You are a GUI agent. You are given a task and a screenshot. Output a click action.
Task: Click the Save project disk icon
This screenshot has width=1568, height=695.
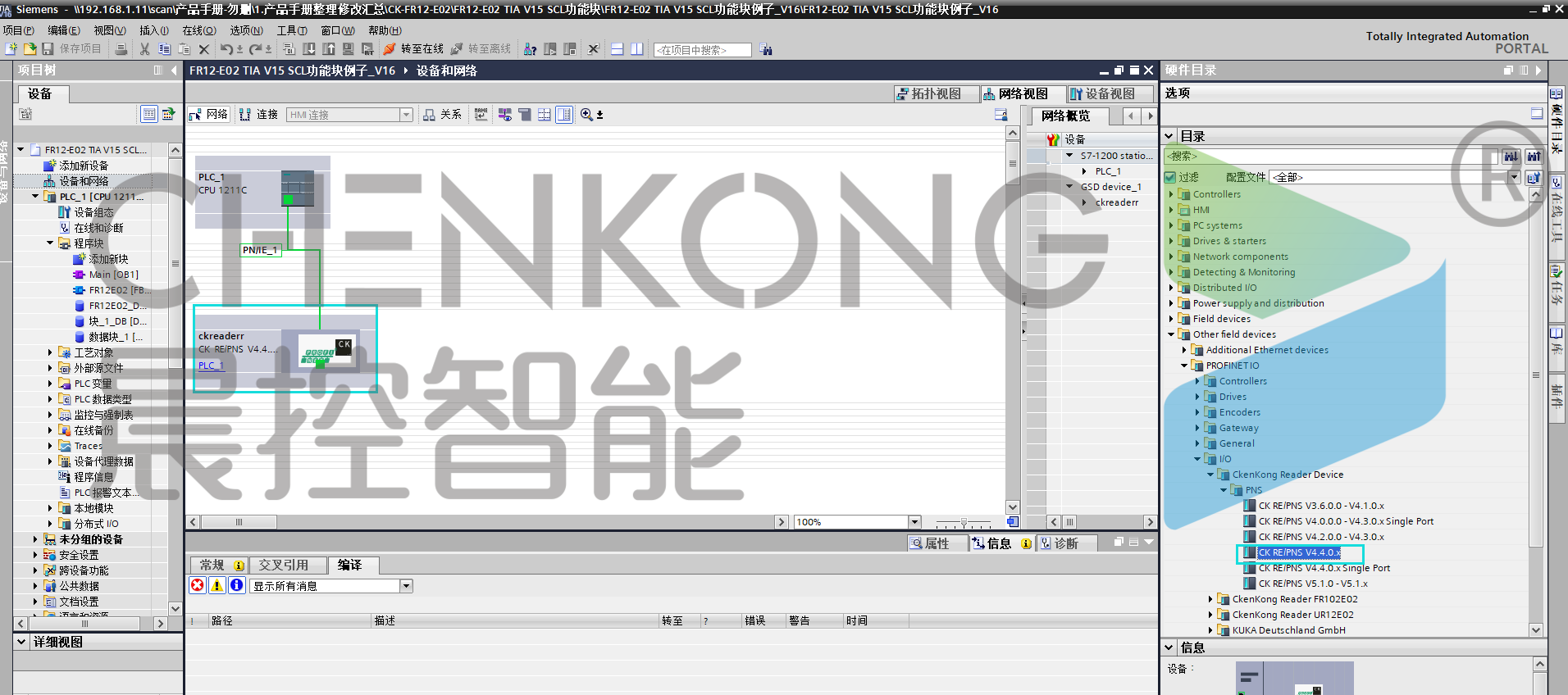click(x=48, y=49)
